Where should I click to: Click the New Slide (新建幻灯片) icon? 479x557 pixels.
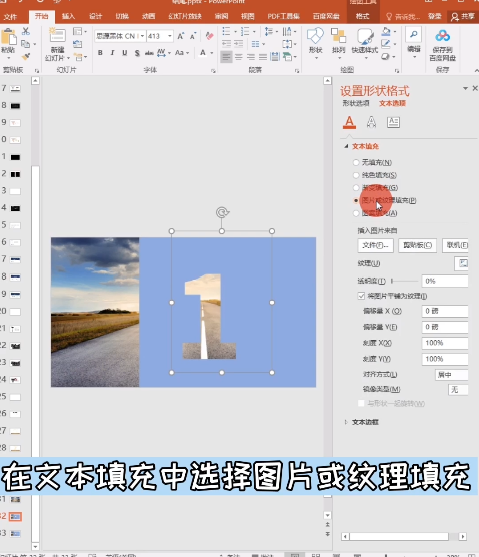pyautogui.click(x=57, y=36)
